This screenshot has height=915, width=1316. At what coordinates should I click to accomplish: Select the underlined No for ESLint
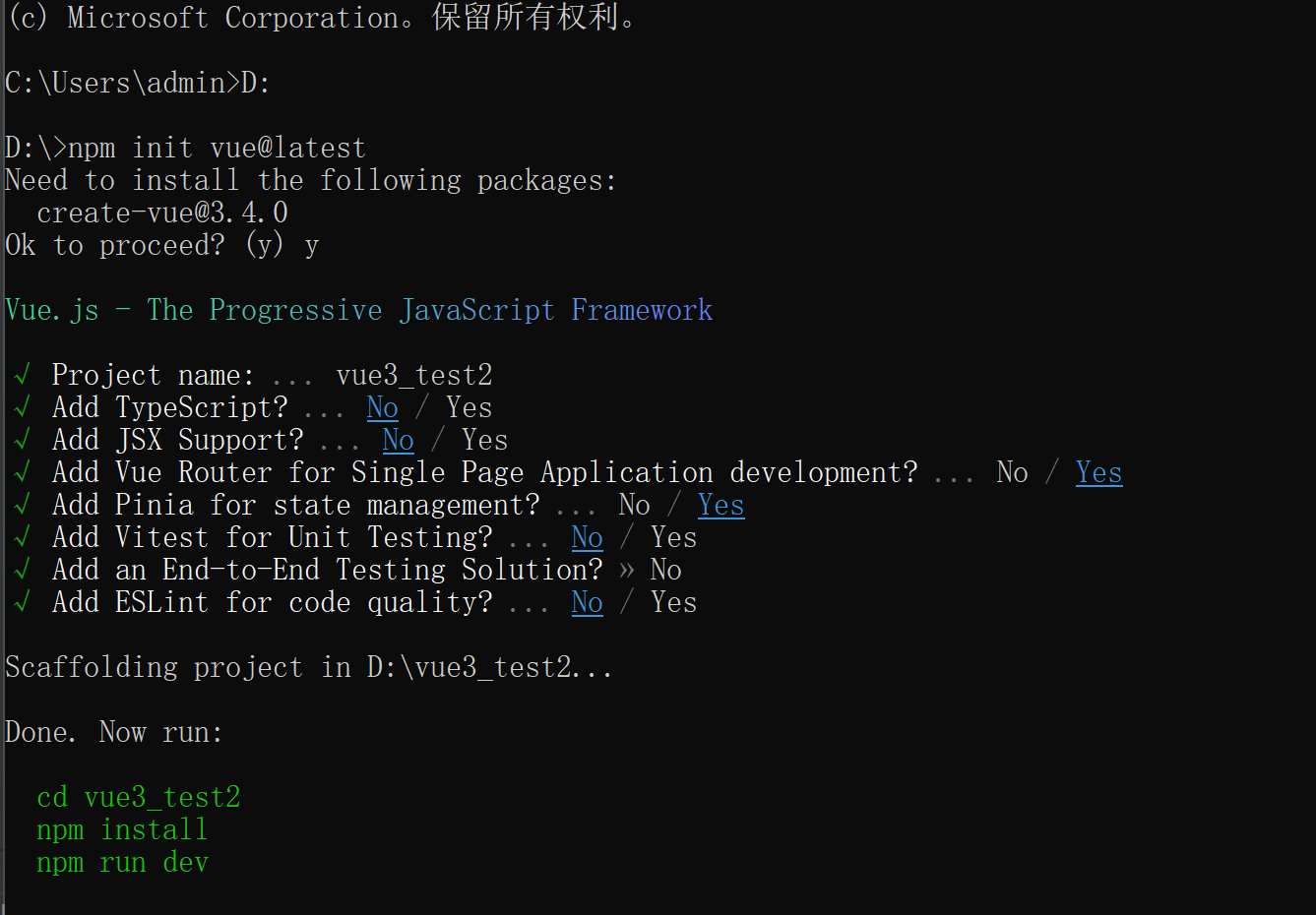point(587,603)
